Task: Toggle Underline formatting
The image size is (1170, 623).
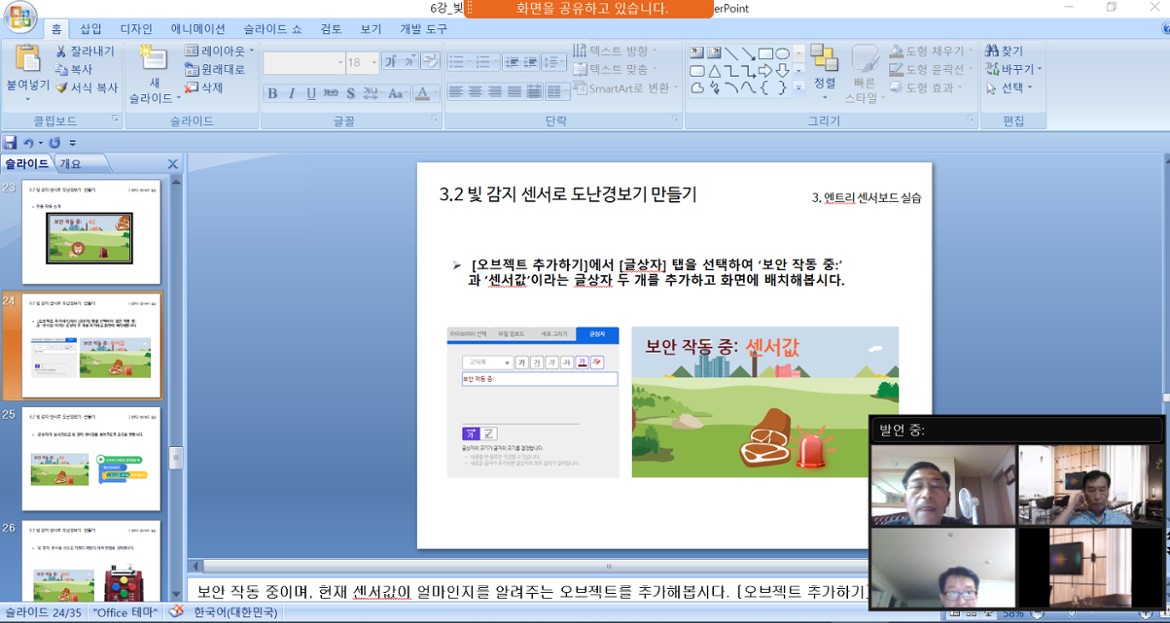Action: click(x=311, y=93)
